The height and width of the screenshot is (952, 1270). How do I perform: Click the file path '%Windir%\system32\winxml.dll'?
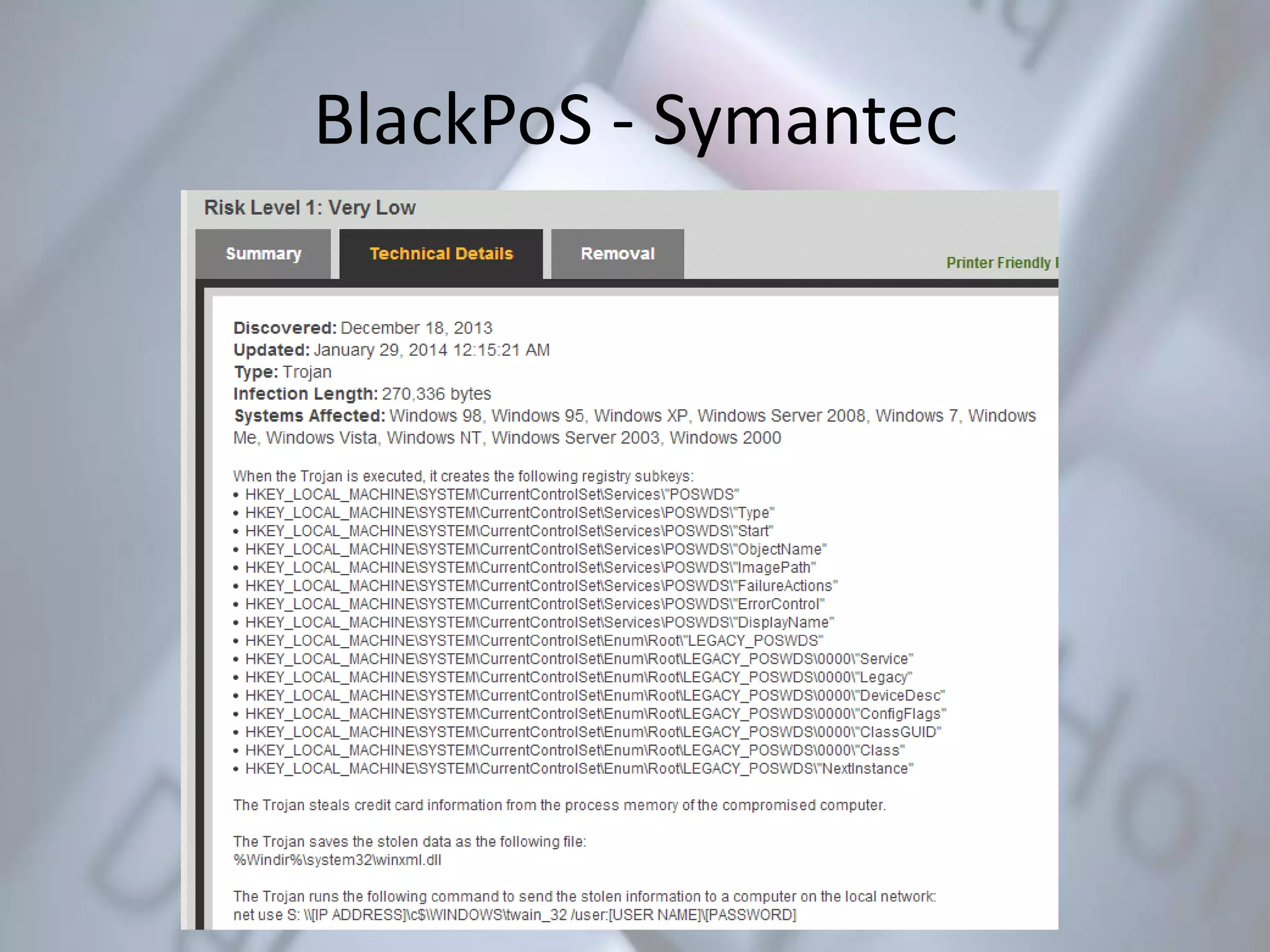click(337, 860)
